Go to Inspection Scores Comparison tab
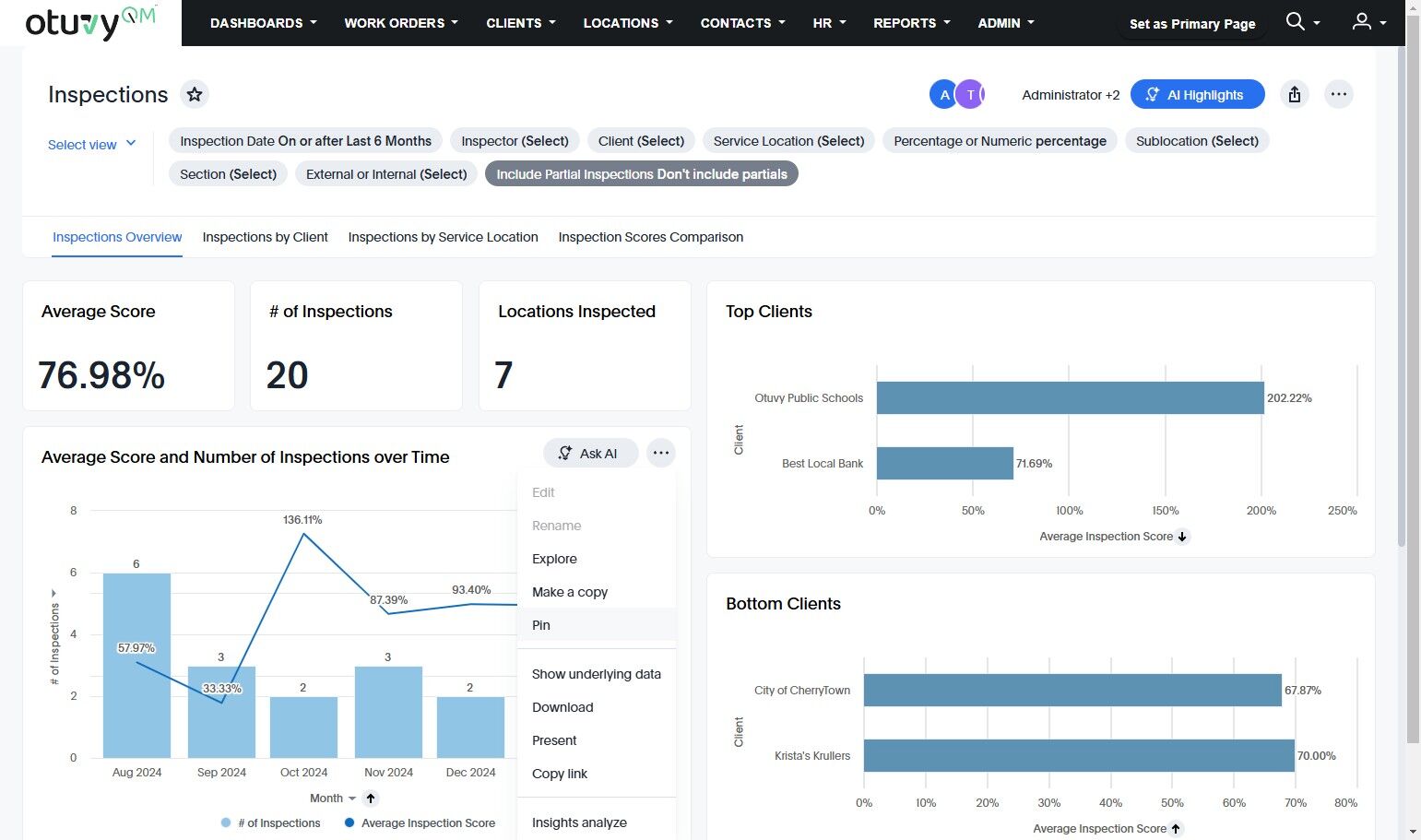1421x840 pixels. point(650,237)
